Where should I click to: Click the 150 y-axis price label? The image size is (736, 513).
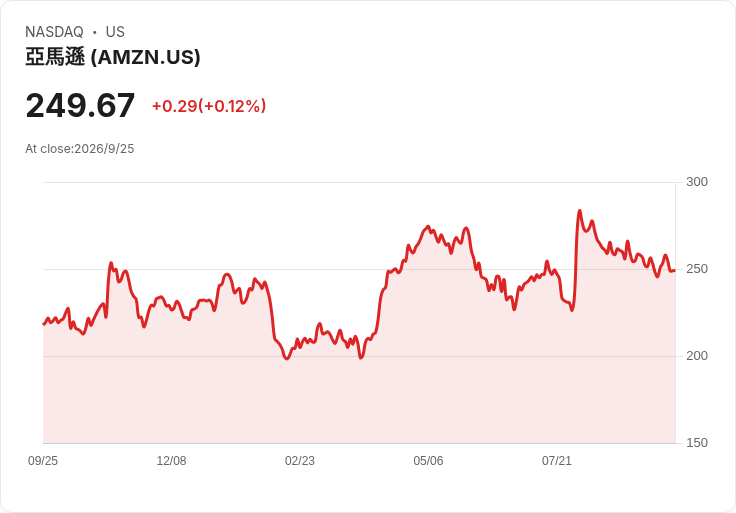[697, 443]
